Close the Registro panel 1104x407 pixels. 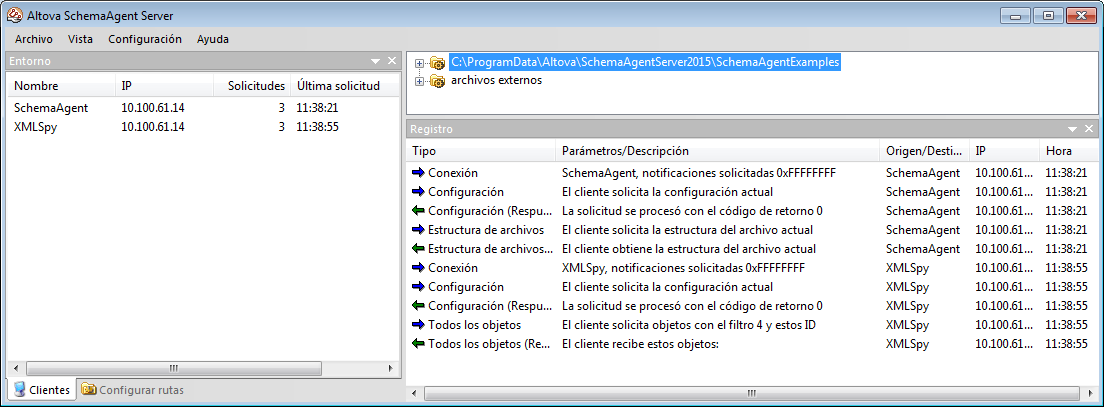coord(1089,129)
